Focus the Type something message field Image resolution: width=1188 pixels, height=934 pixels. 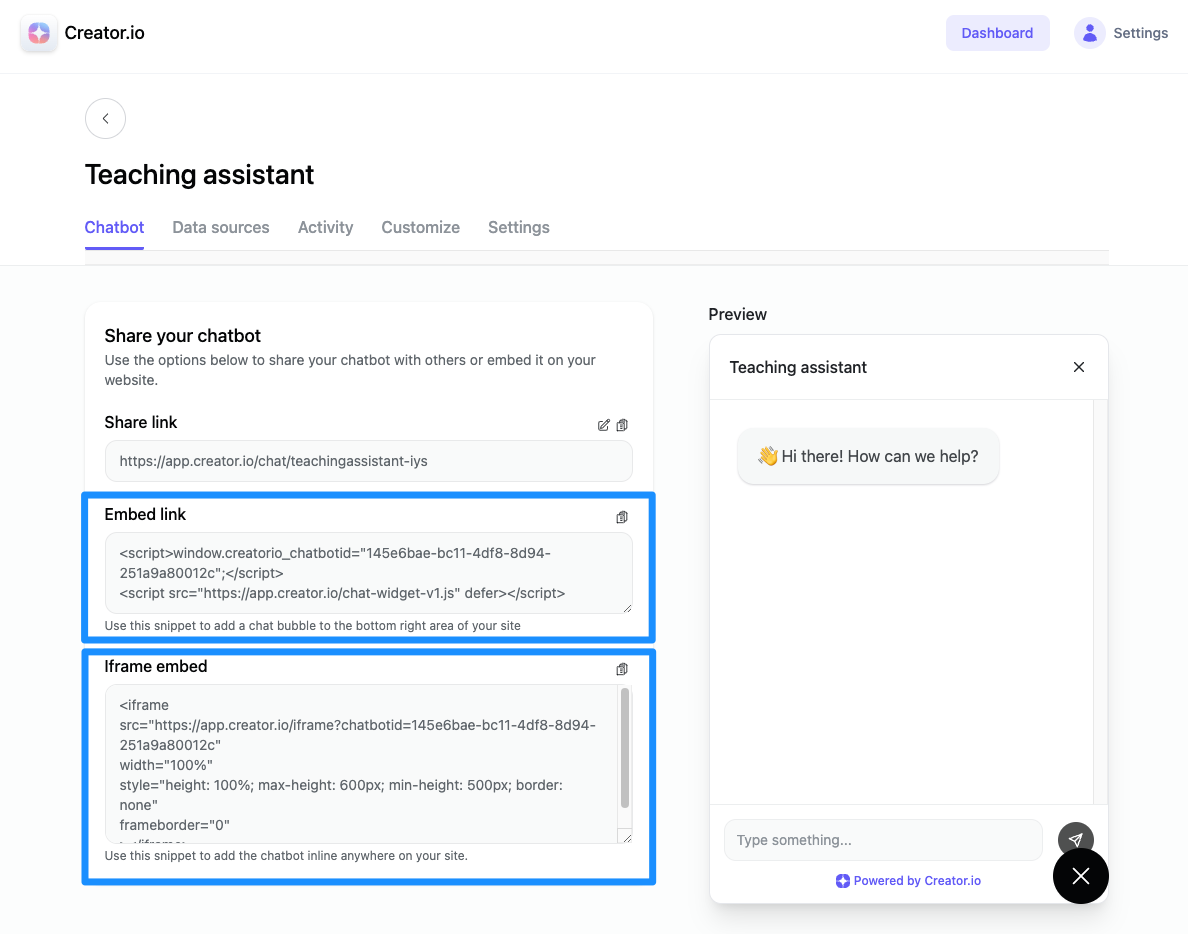pos(883,840)
